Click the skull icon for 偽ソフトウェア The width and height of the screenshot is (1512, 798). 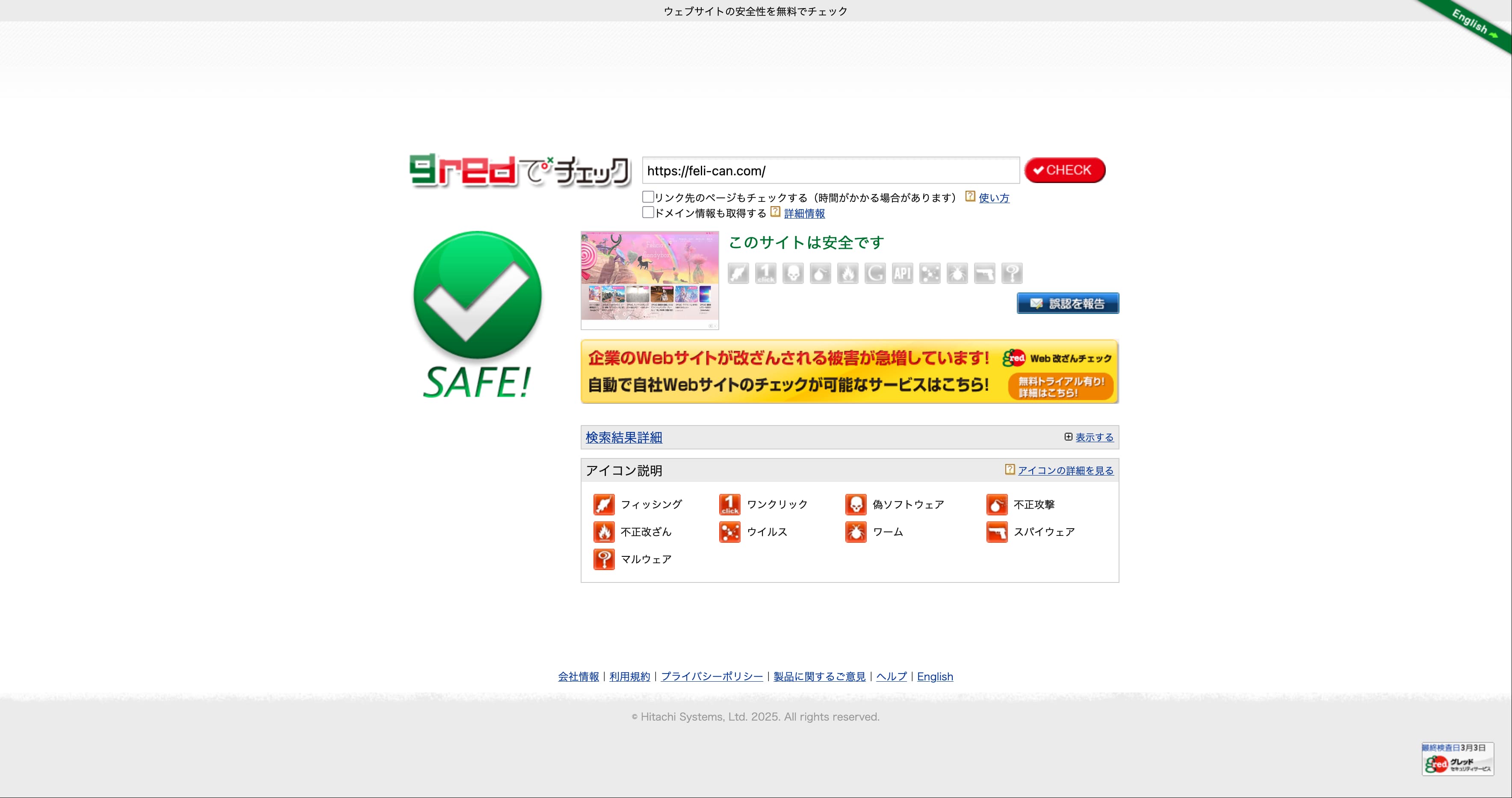(x=856, y=504)
